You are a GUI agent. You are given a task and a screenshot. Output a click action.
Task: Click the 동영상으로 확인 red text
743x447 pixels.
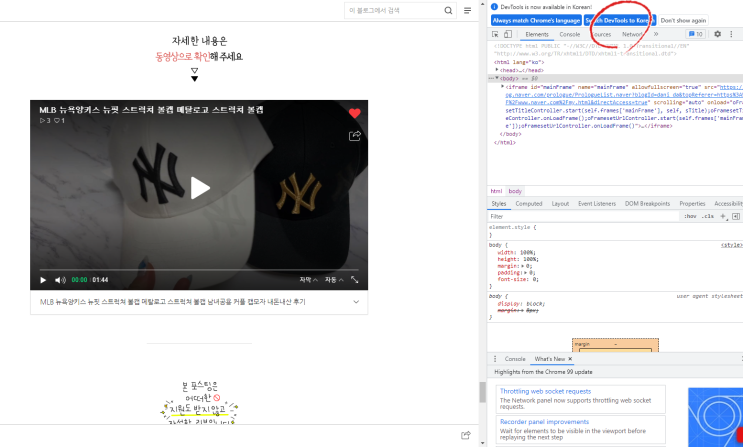pyautogui.click(x=183, y=56)
